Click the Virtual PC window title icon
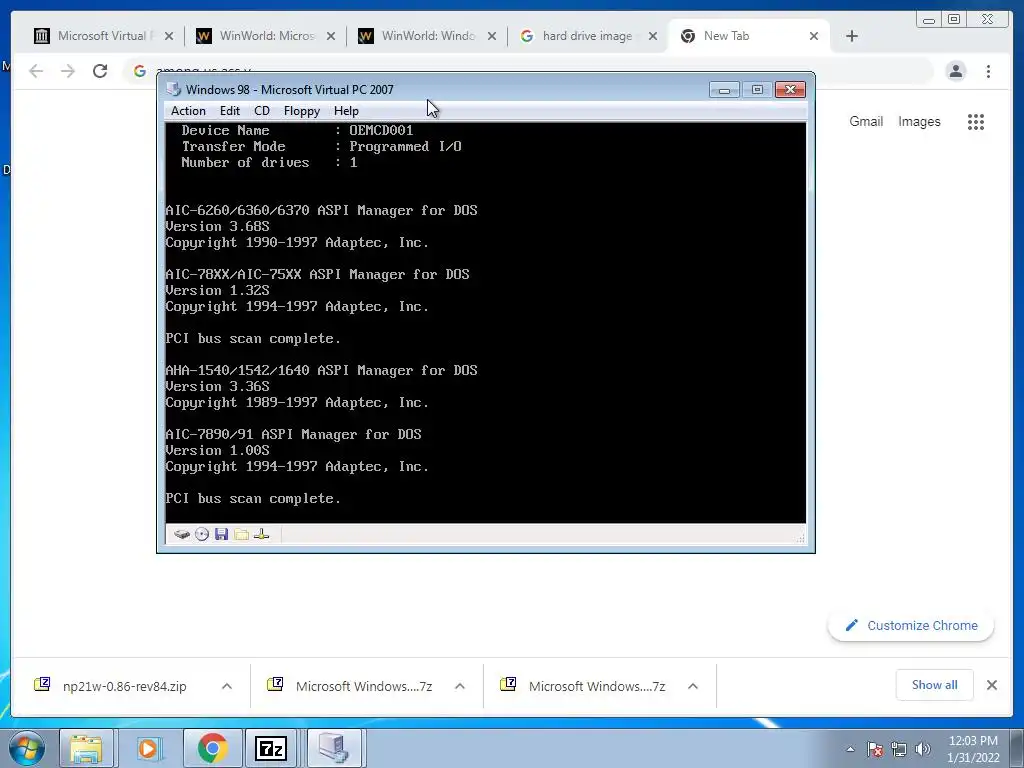The image size is (1024, 768). pyautogui.click(x=173, y=89)
